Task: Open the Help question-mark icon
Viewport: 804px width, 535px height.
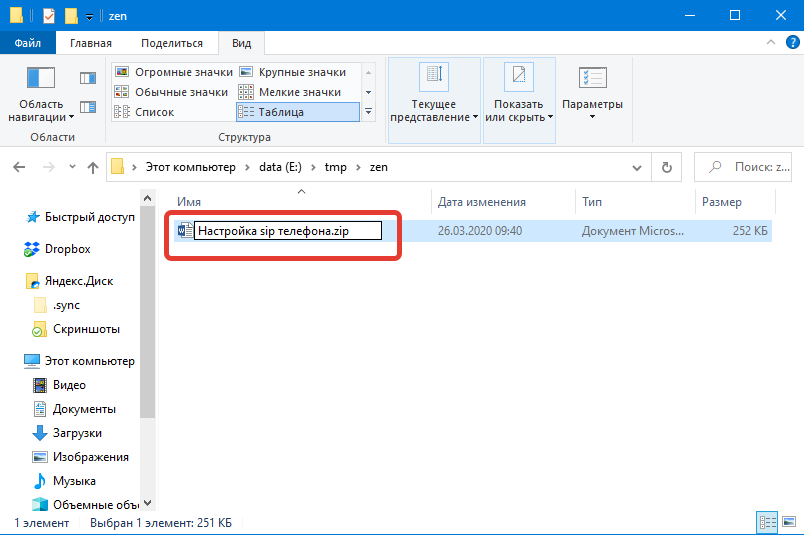Action: (792, 43)
